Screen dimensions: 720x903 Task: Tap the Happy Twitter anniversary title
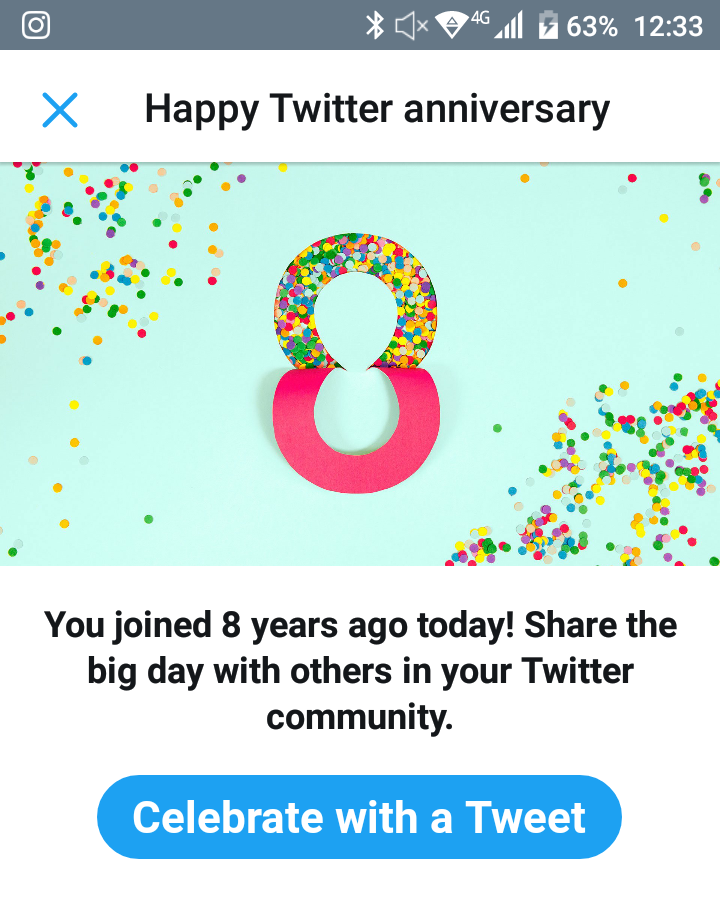pos(377,109)
